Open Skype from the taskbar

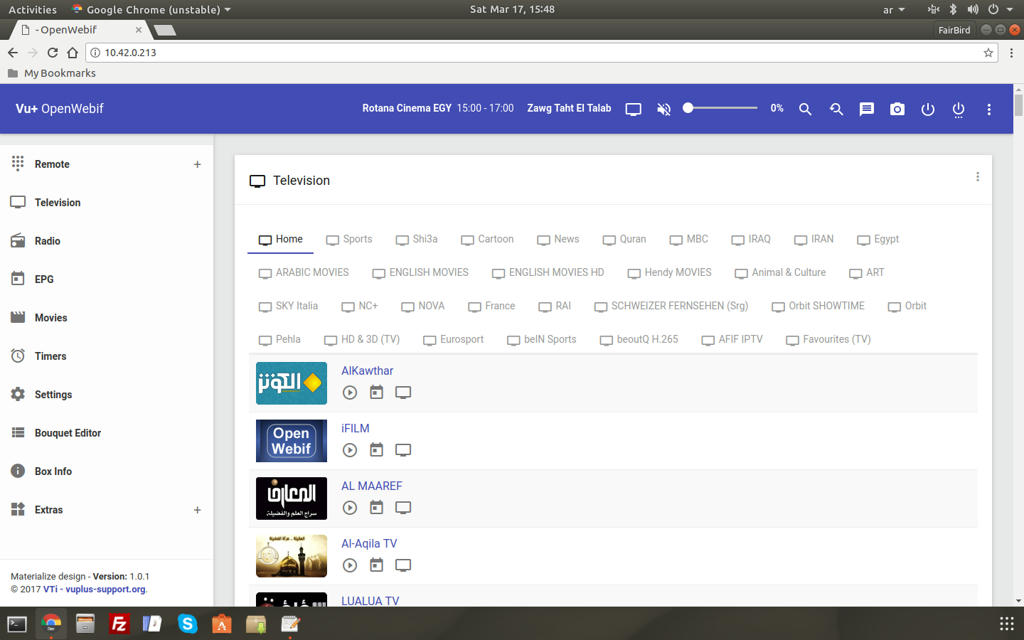click(x=187, y=624)
